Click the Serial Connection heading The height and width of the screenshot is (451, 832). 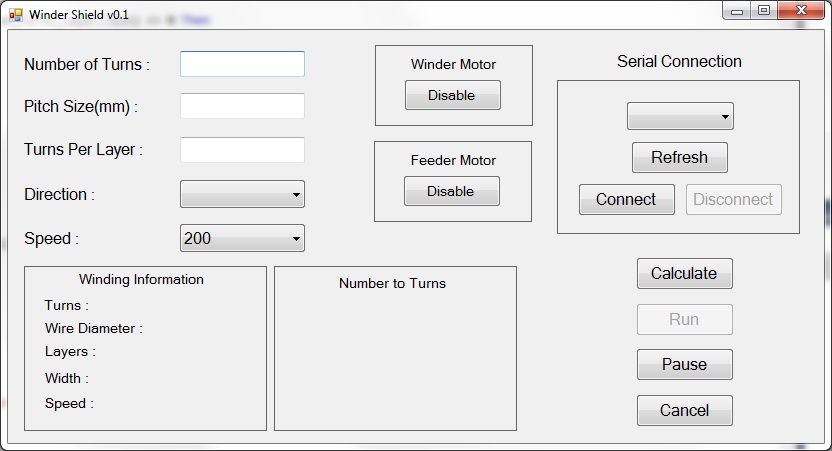pyautogui.click(x=679, y=62)
